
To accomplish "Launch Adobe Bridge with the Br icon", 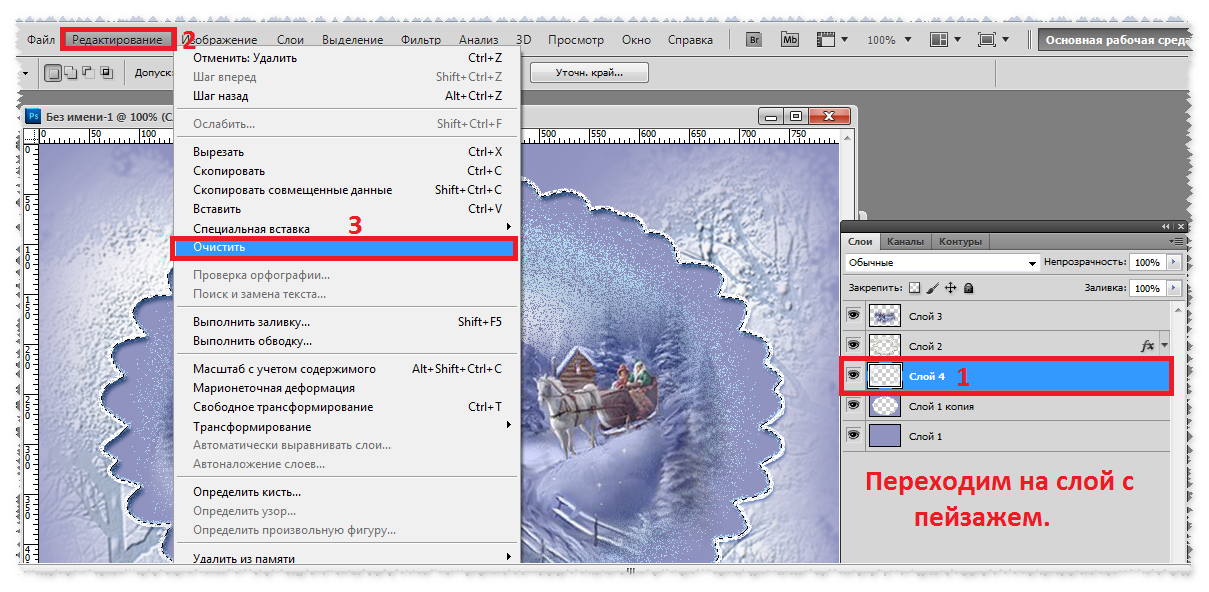I will [755, 40].
